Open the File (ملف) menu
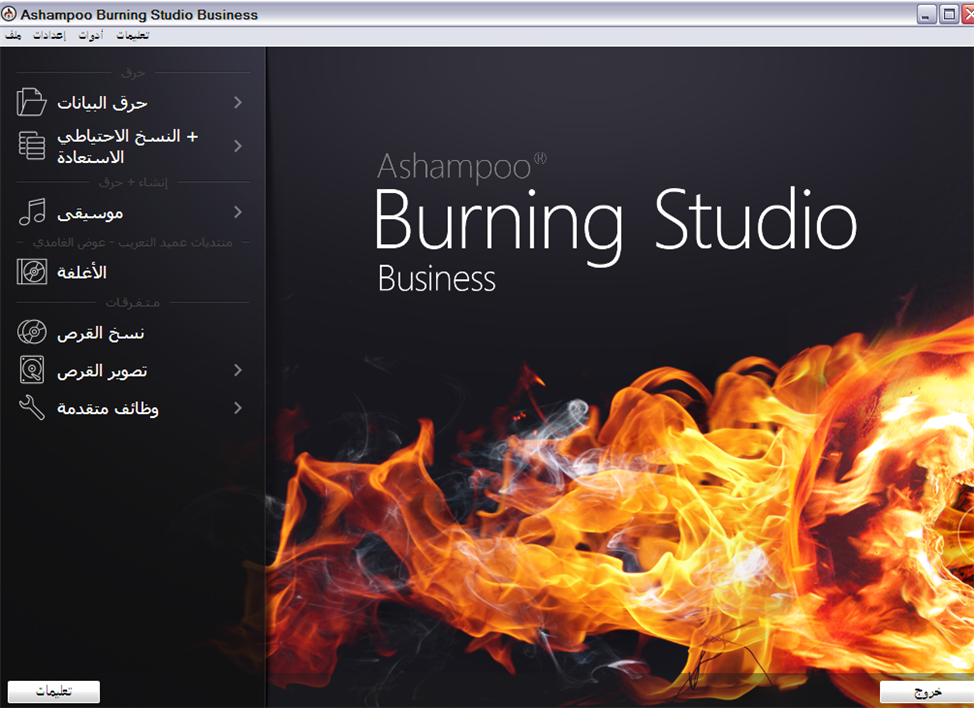This screenshot has height=708, width=974. click(x=13, y=35)
